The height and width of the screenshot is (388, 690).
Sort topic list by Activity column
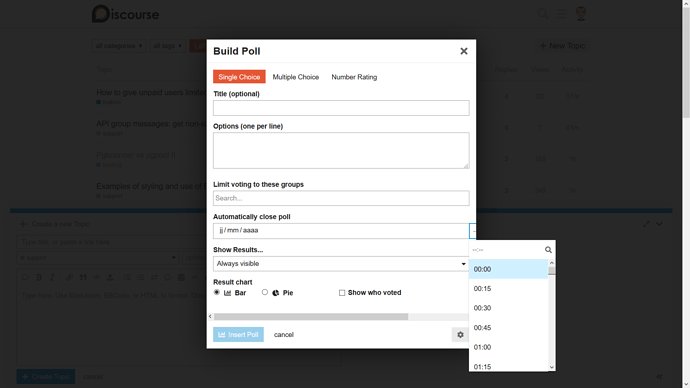(572, 70)
